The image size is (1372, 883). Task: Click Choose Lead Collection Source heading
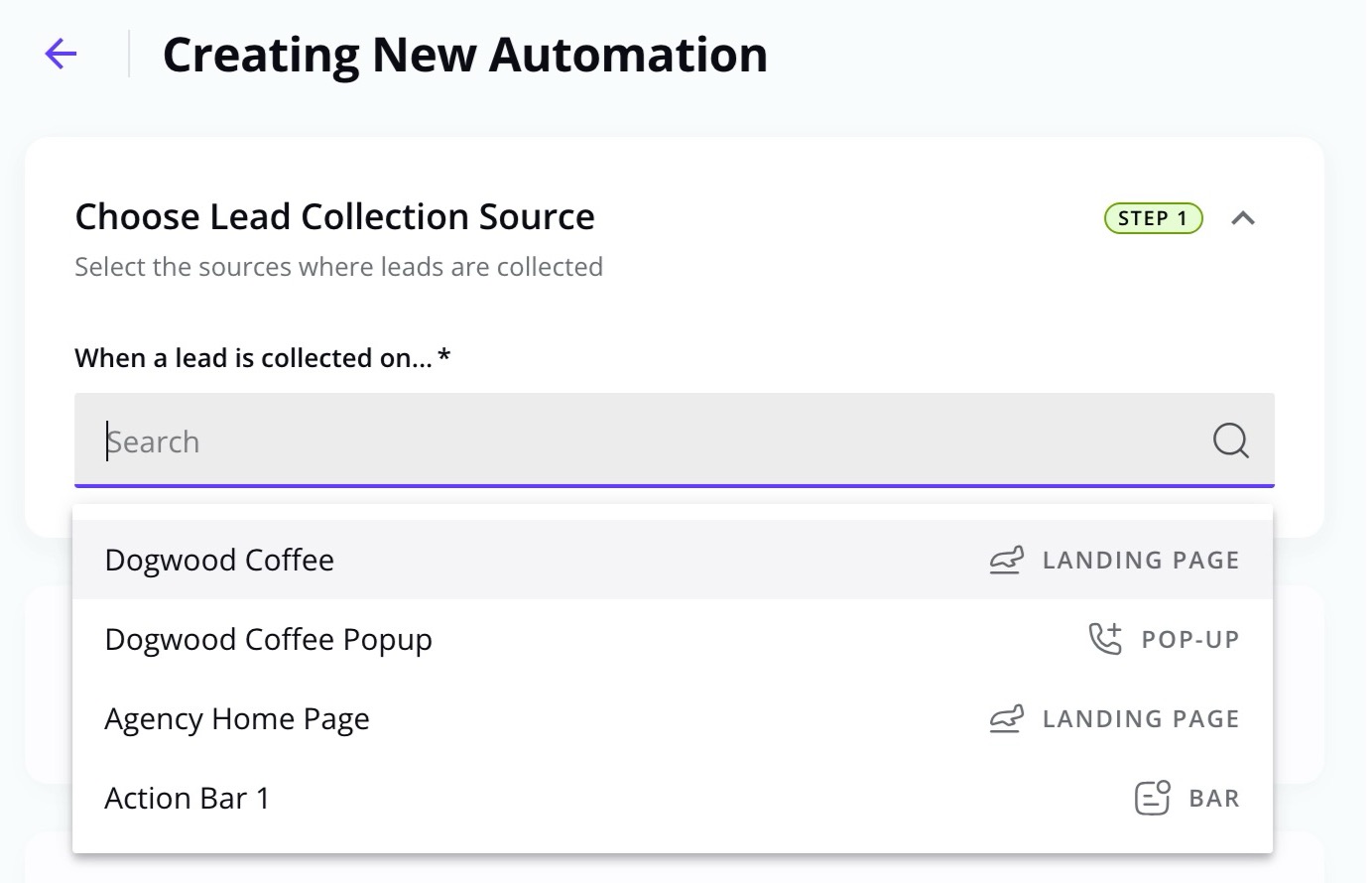tap(335, 216)
